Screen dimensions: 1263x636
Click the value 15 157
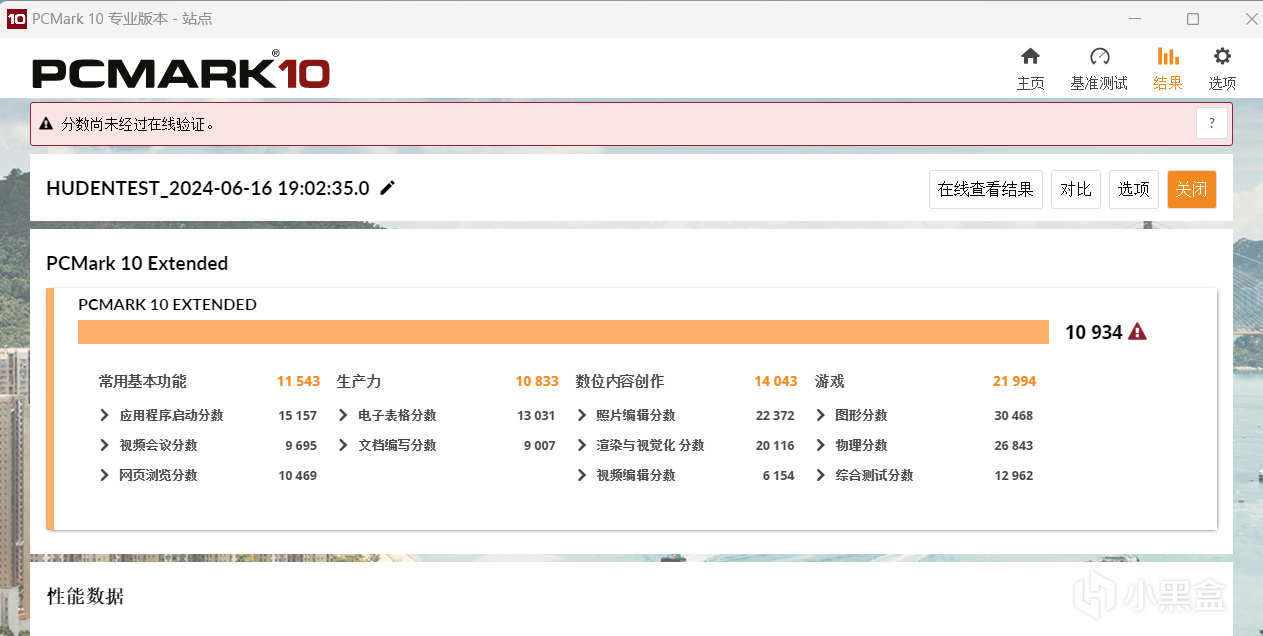click(298, 415)
